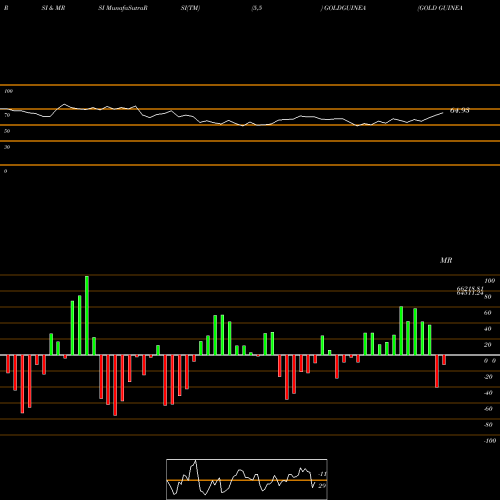Click the MR axis -100 label

[x=490, y=441]
